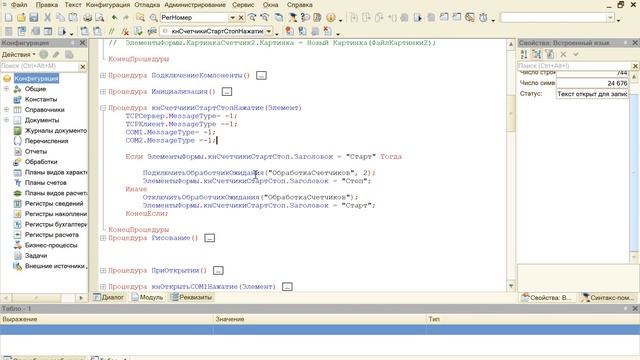Clear the Свойства panel search with X
Image resolution: width=640 pixels, height=360 pixels.
(x=635, y=66)
